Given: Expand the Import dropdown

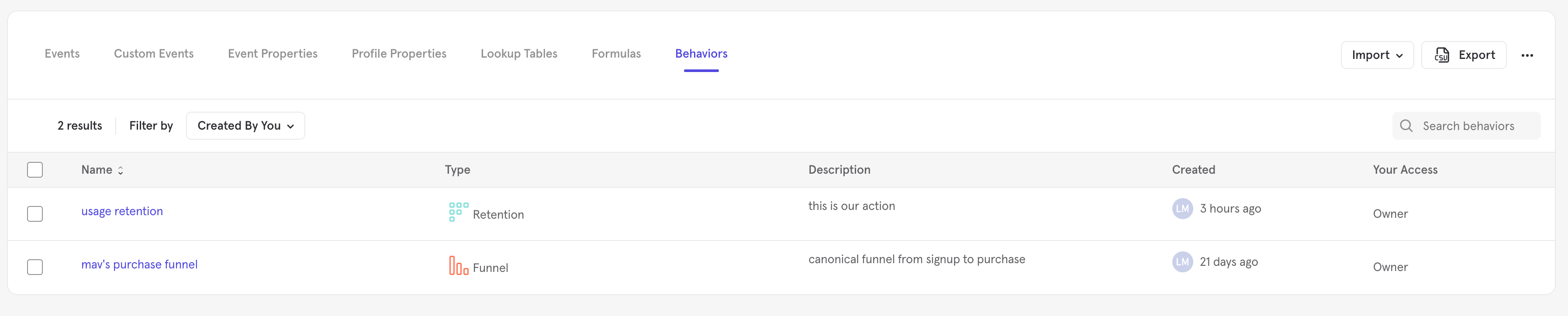Looking at the screenshot, I should (x=1376, y=55).
